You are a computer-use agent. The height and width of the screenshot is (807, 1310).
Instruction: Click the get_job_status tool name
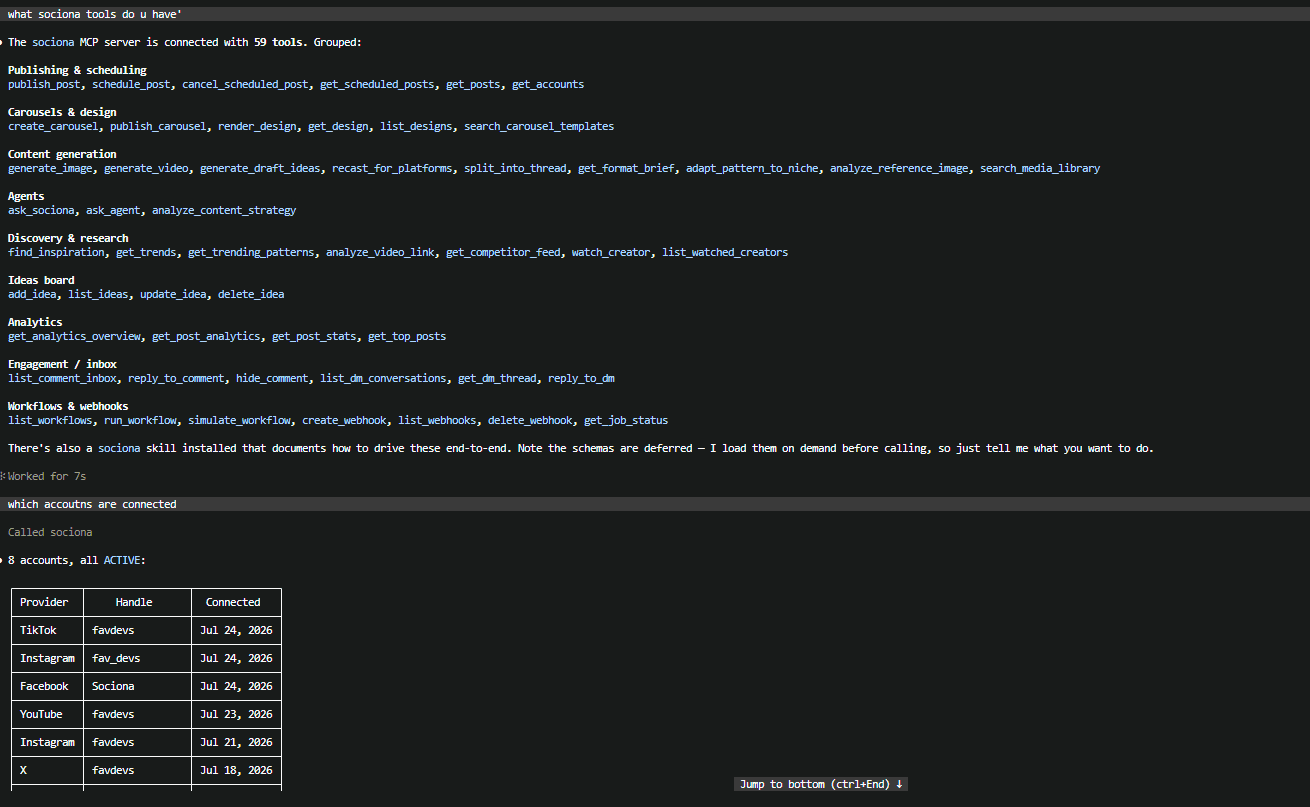(626, 420)
